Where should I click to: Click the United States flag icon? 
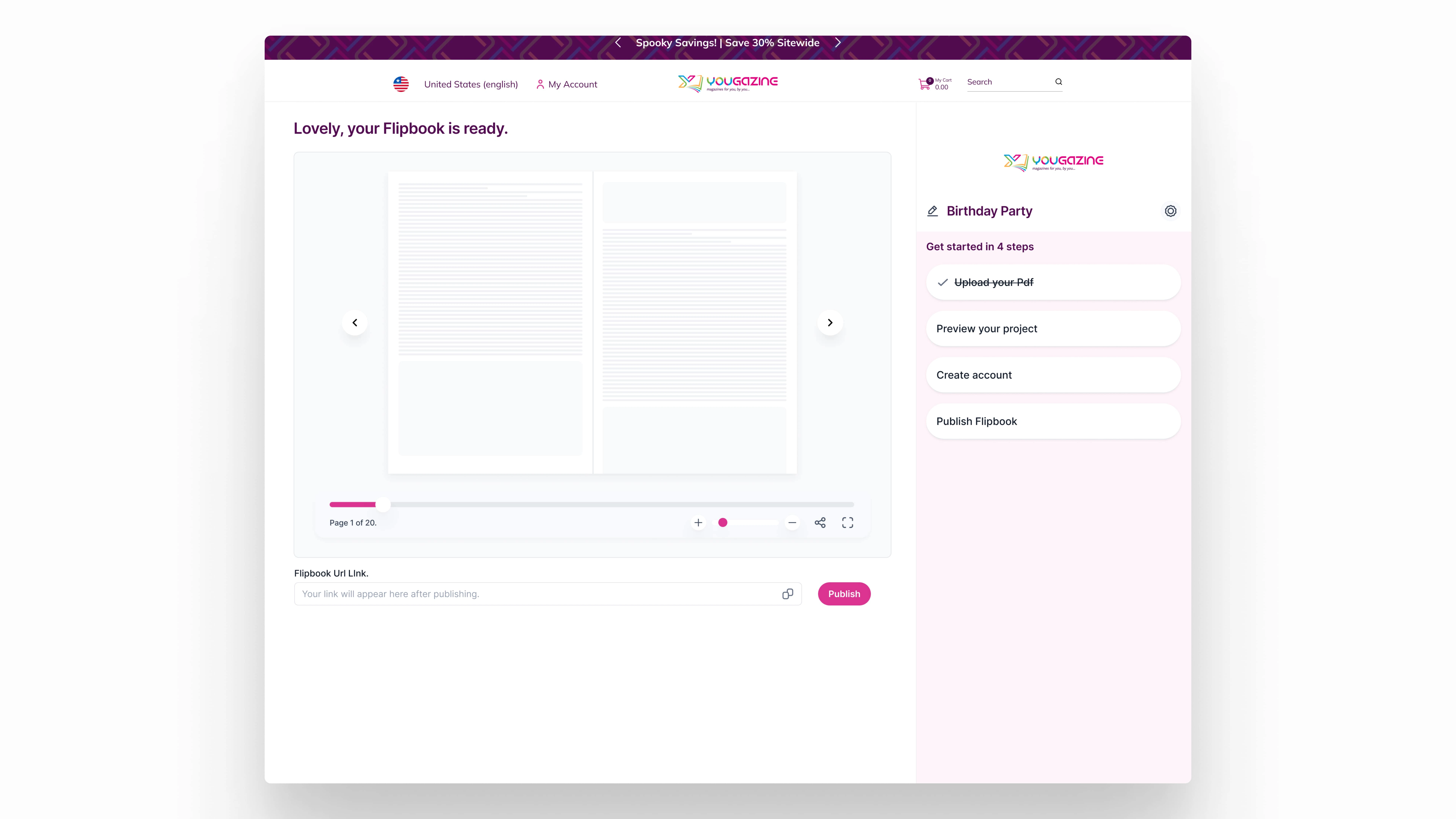coord(401,84)
